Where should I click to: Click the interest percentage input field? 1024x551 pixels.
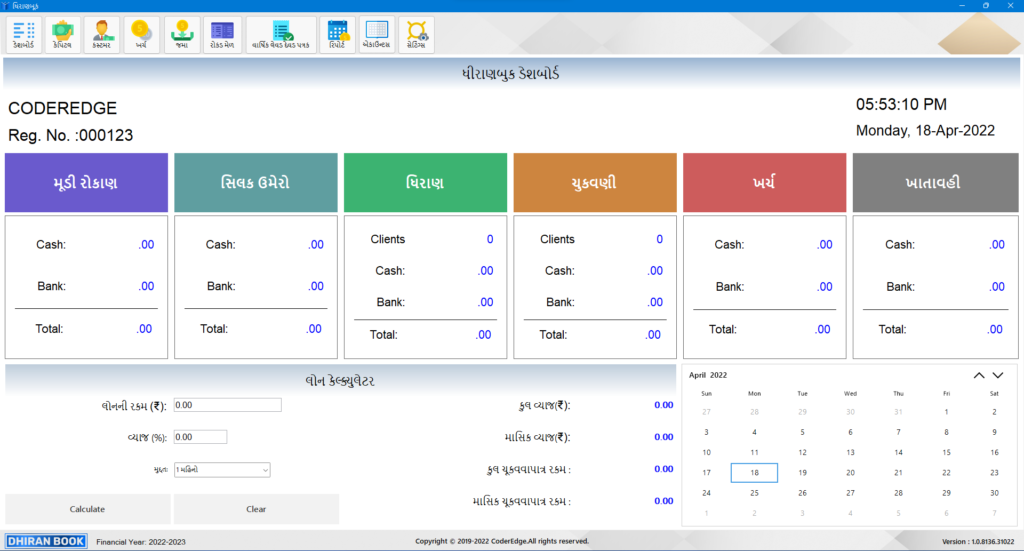coord(200,437)
